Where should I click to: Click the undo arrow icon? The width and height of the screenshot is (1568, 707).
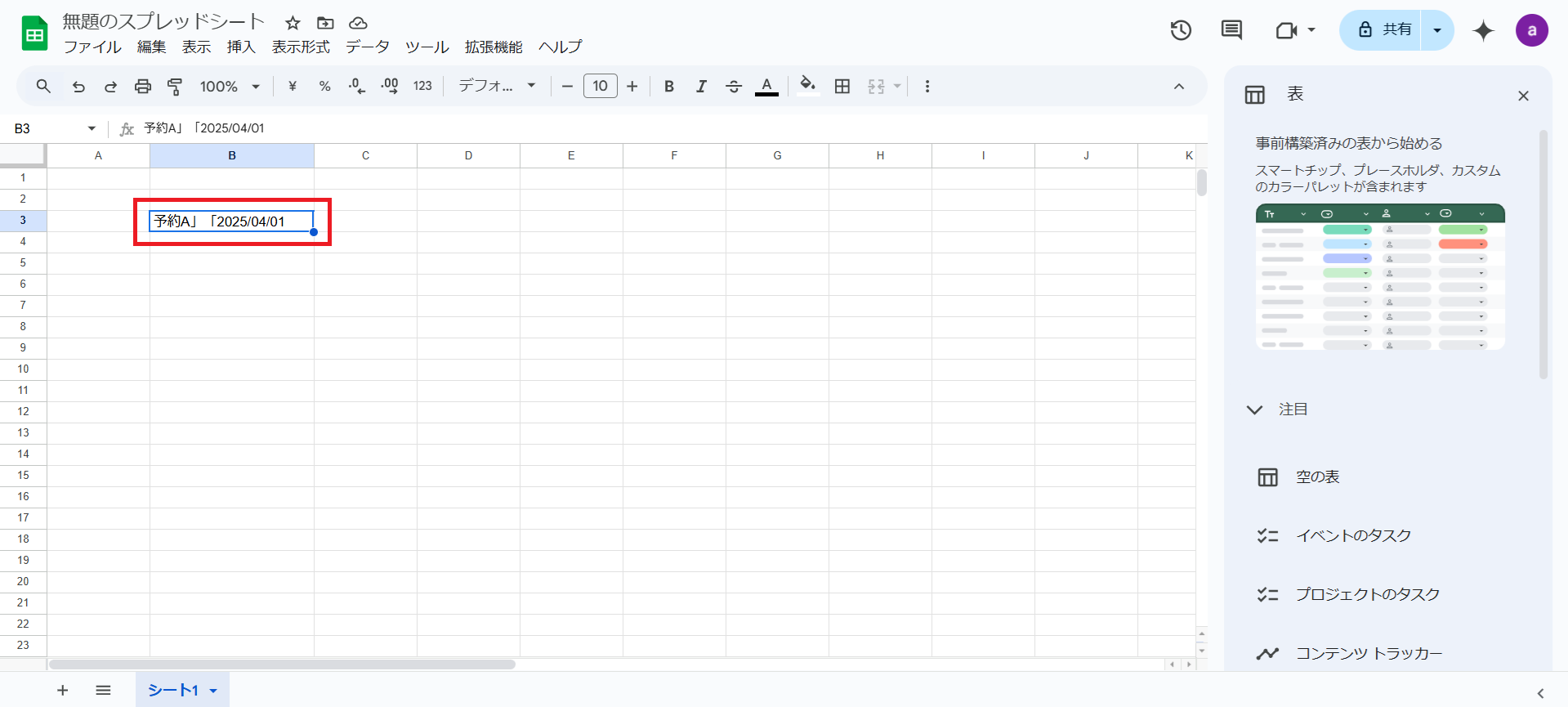(x=78, y=87)
